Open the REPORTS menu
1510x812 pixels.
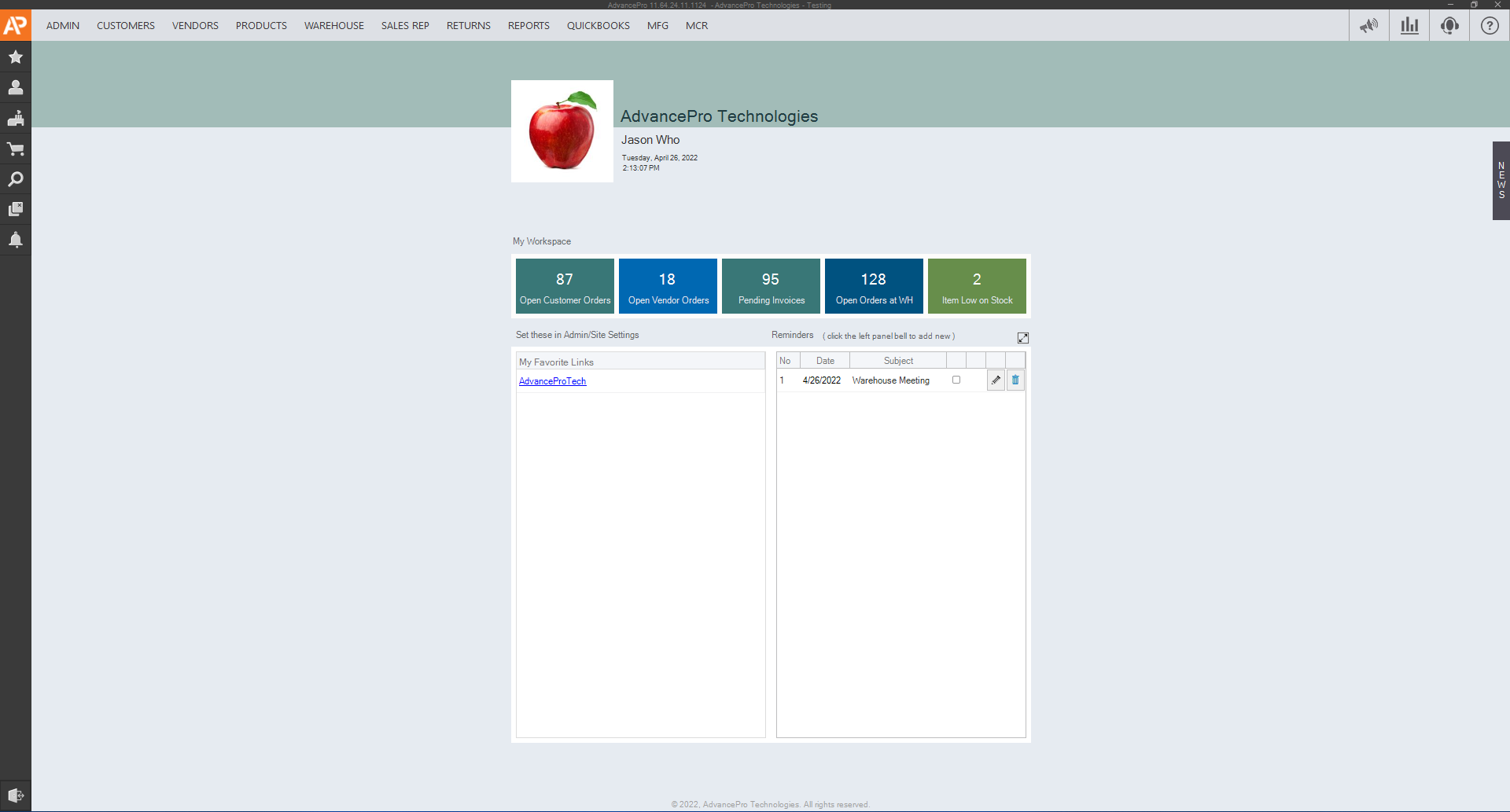tap(528, 26)
